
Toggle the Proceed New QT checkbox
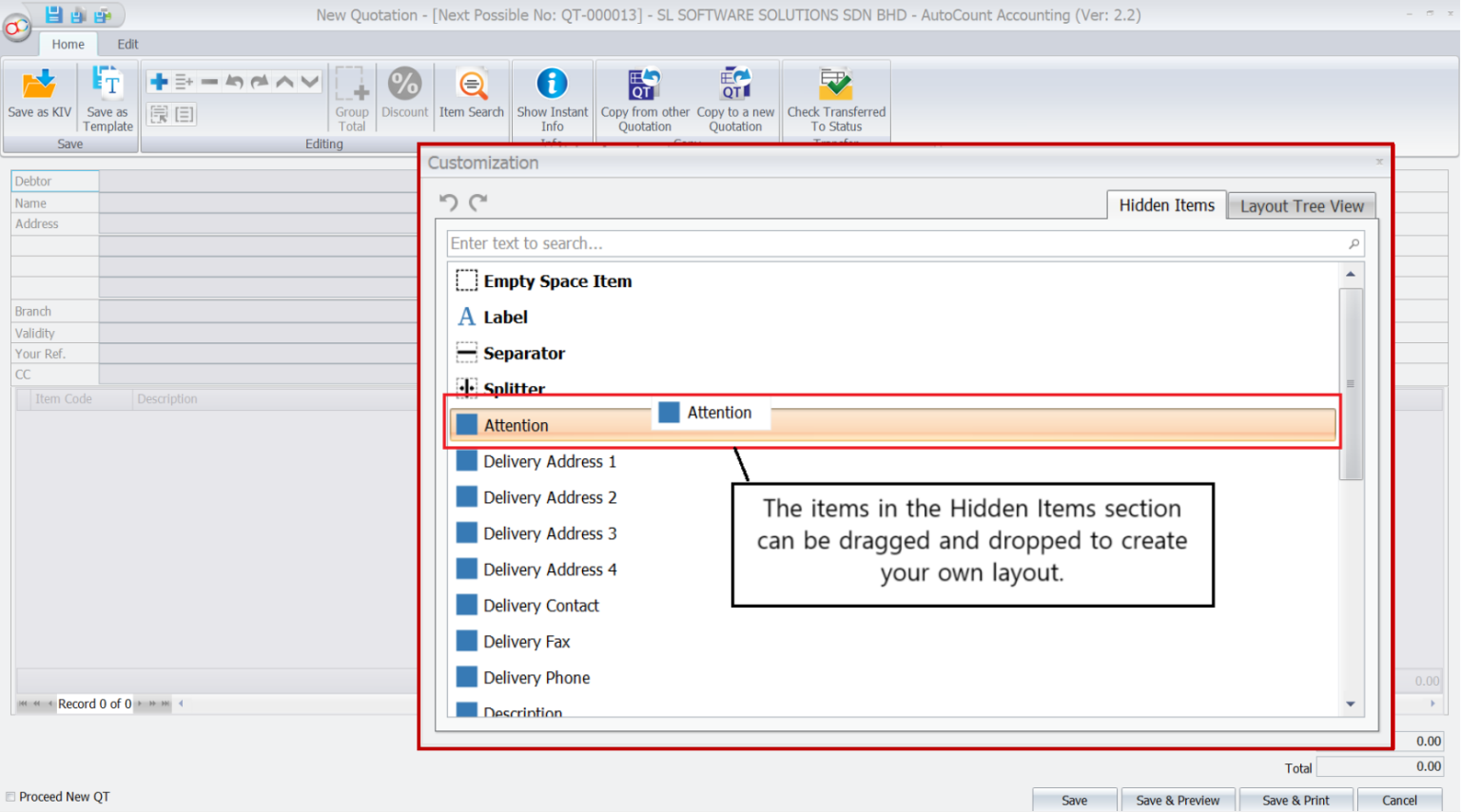tap(10, 797)
